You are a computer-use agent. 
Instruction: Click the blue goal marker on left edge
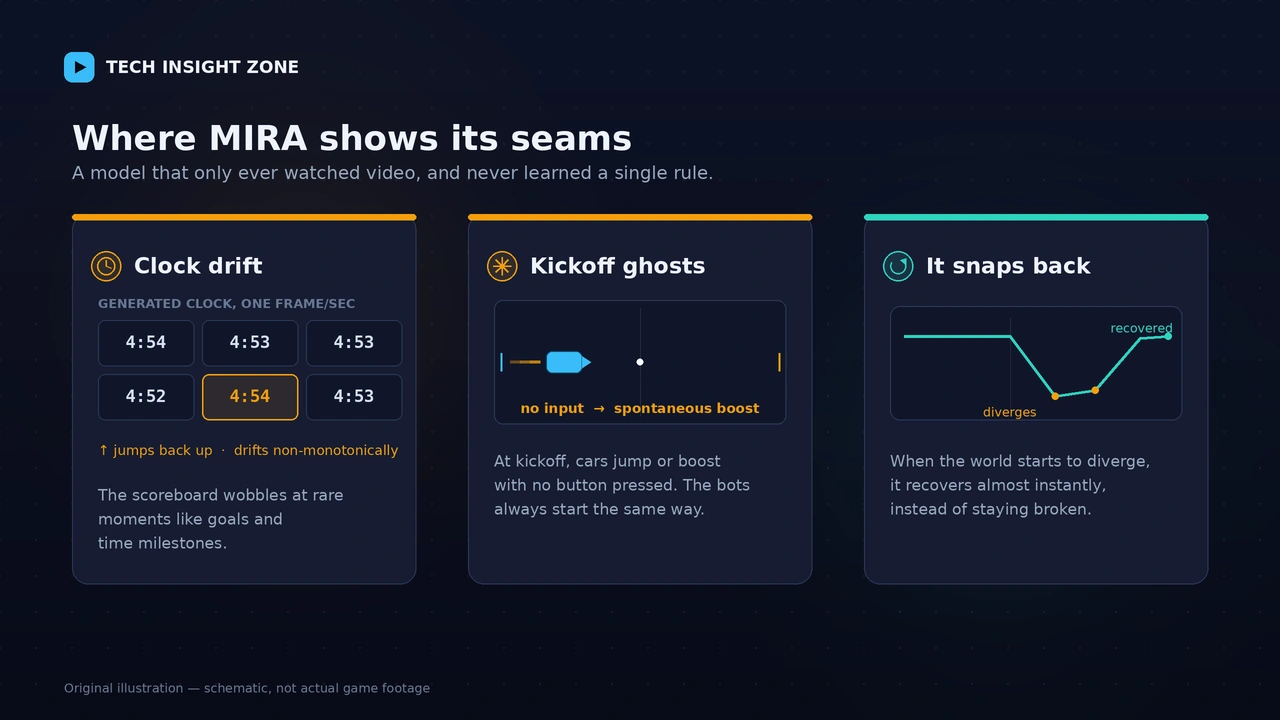point(501,362)
